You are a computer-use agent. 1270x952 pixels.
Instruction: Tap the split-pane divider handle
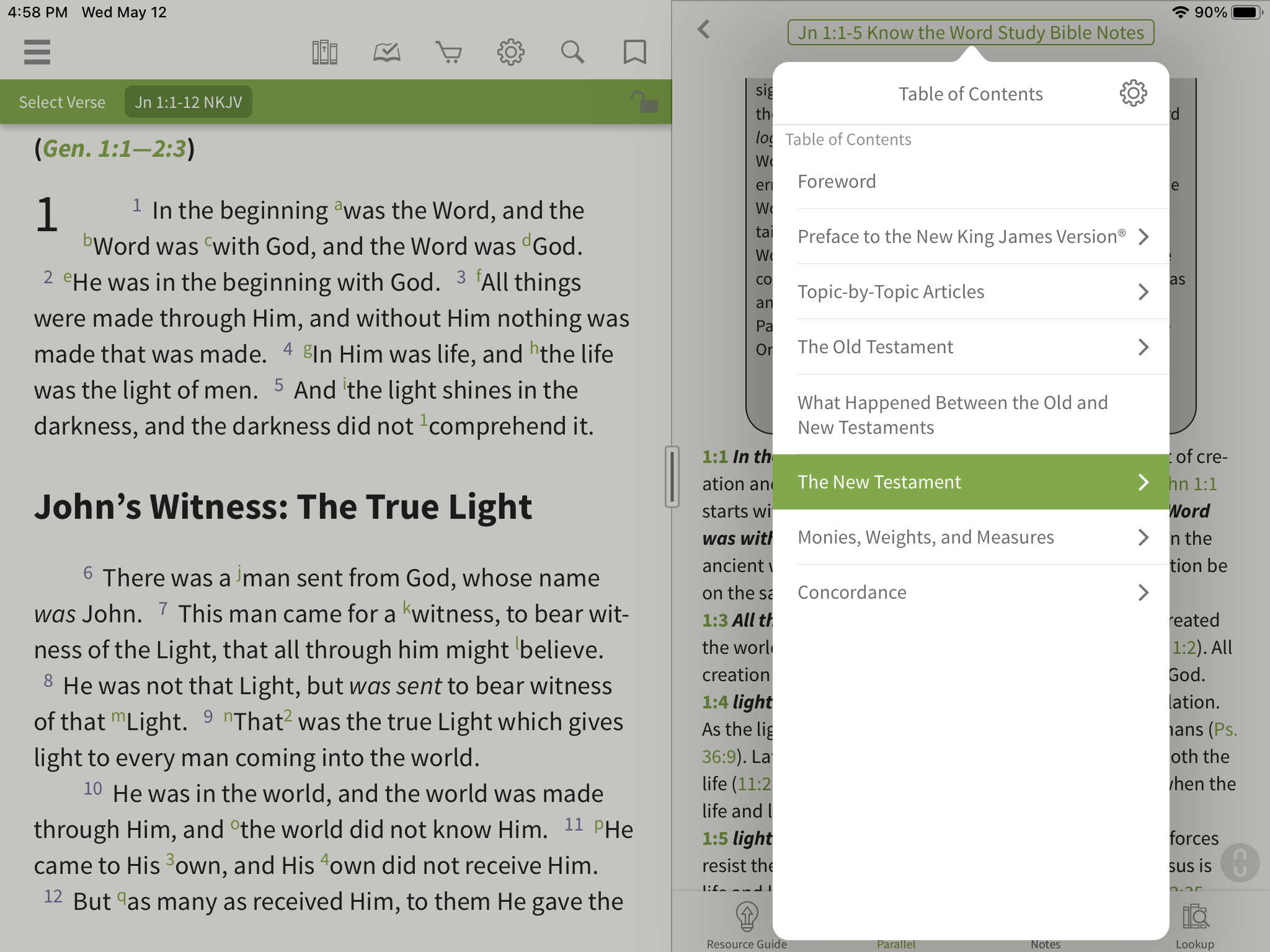tap(672, 476)
